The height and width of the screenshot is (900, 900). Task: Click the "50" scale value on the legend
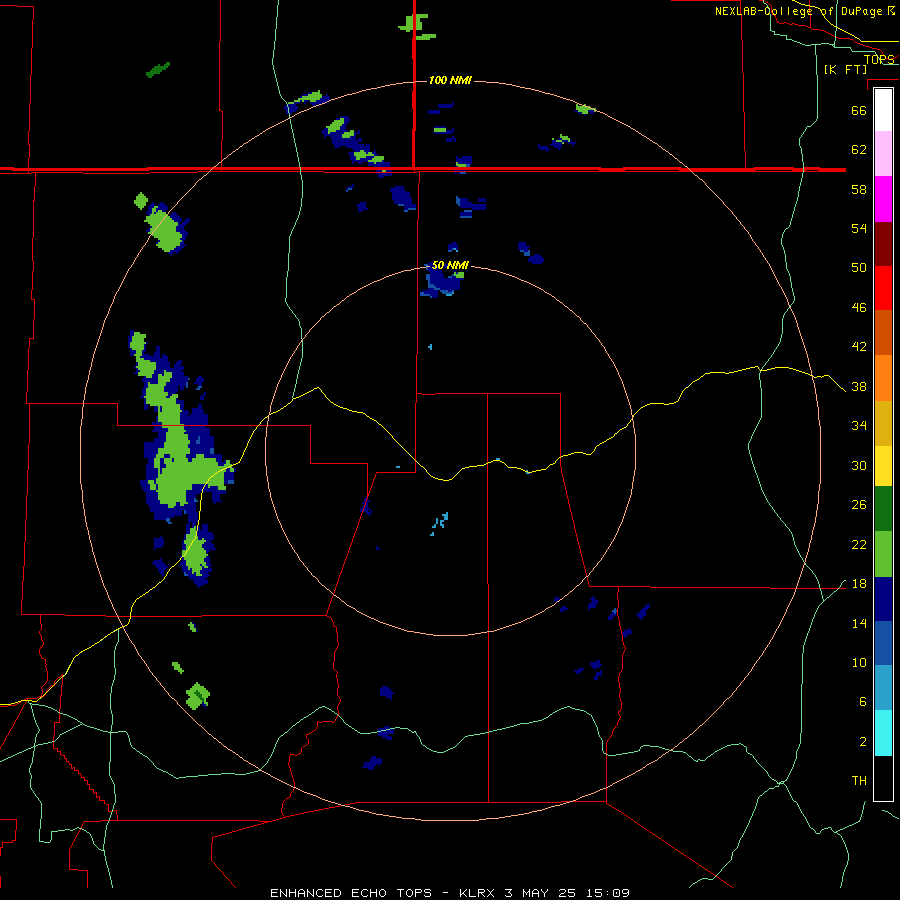pos(859,268)
